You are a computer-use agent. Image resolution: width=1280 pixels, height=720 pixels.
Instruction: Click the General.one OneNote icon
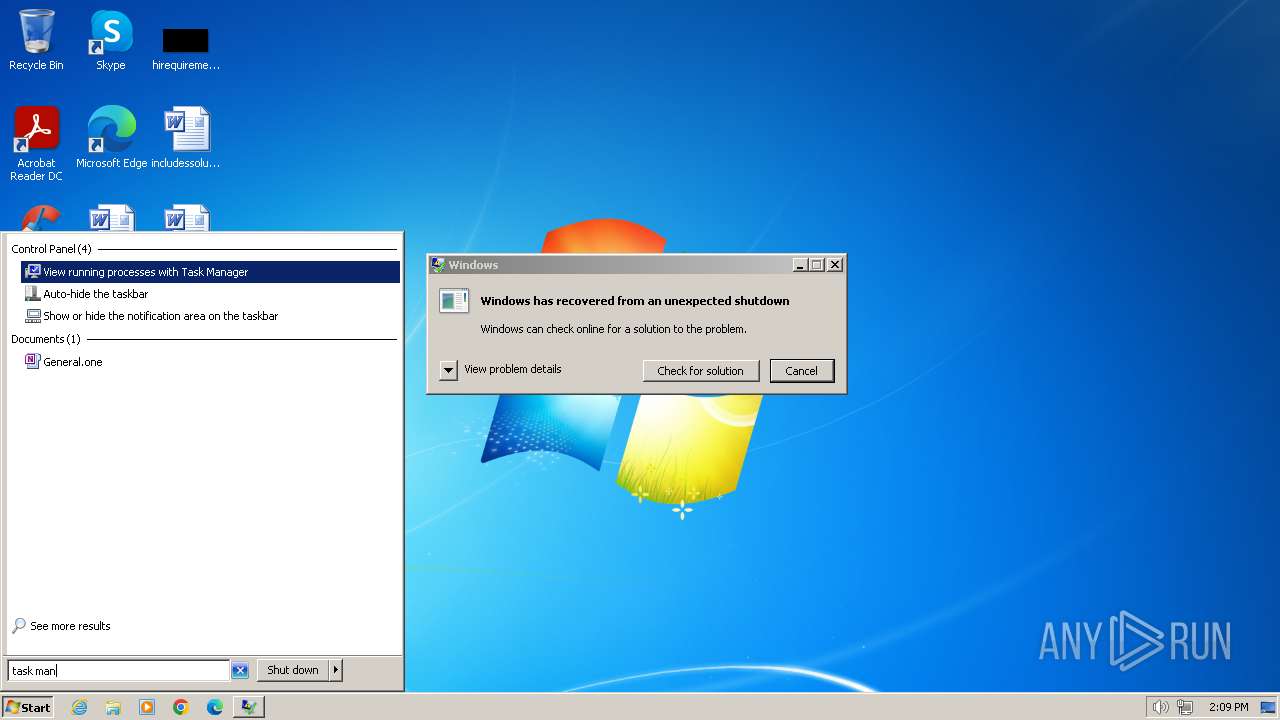point(32,362)
